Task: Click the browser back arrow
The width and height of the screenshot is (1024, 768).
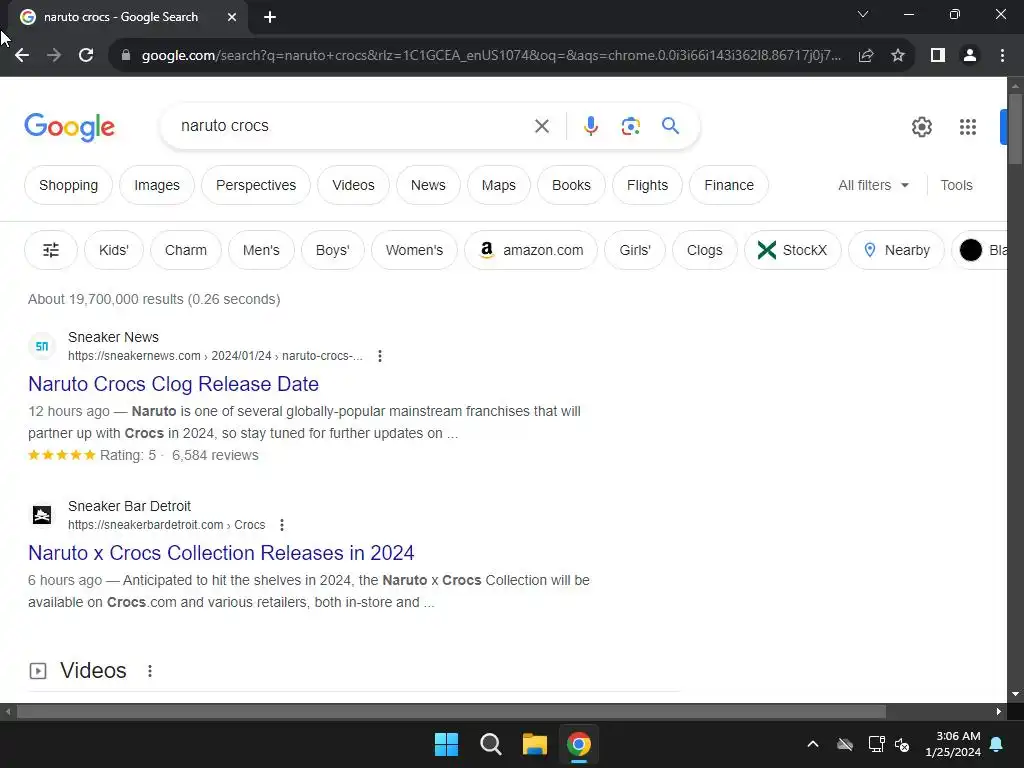Action: tap(22, 56)
